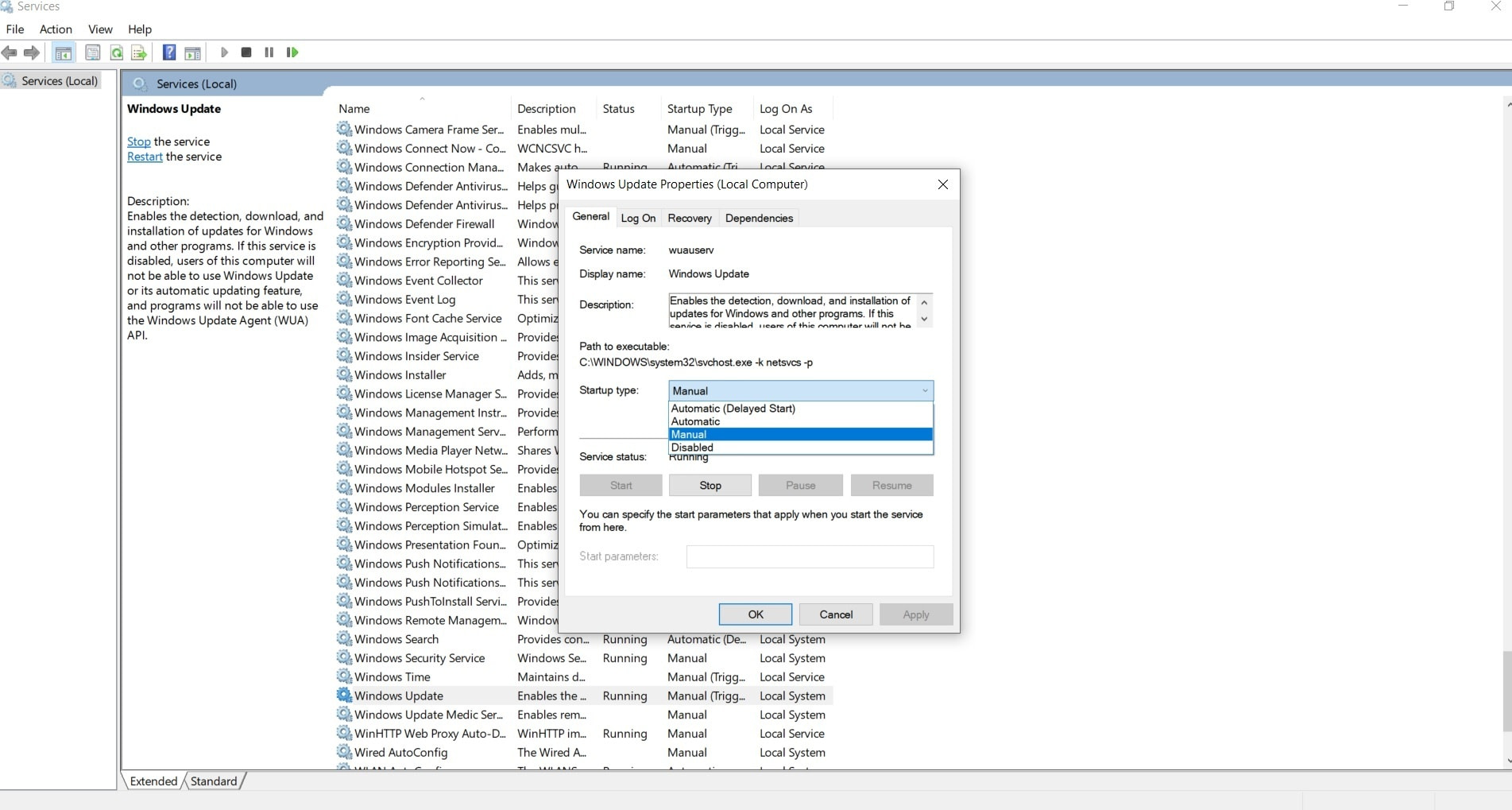Open the File menu
This screenshot has width=1512, height=810.
(15, 29)
